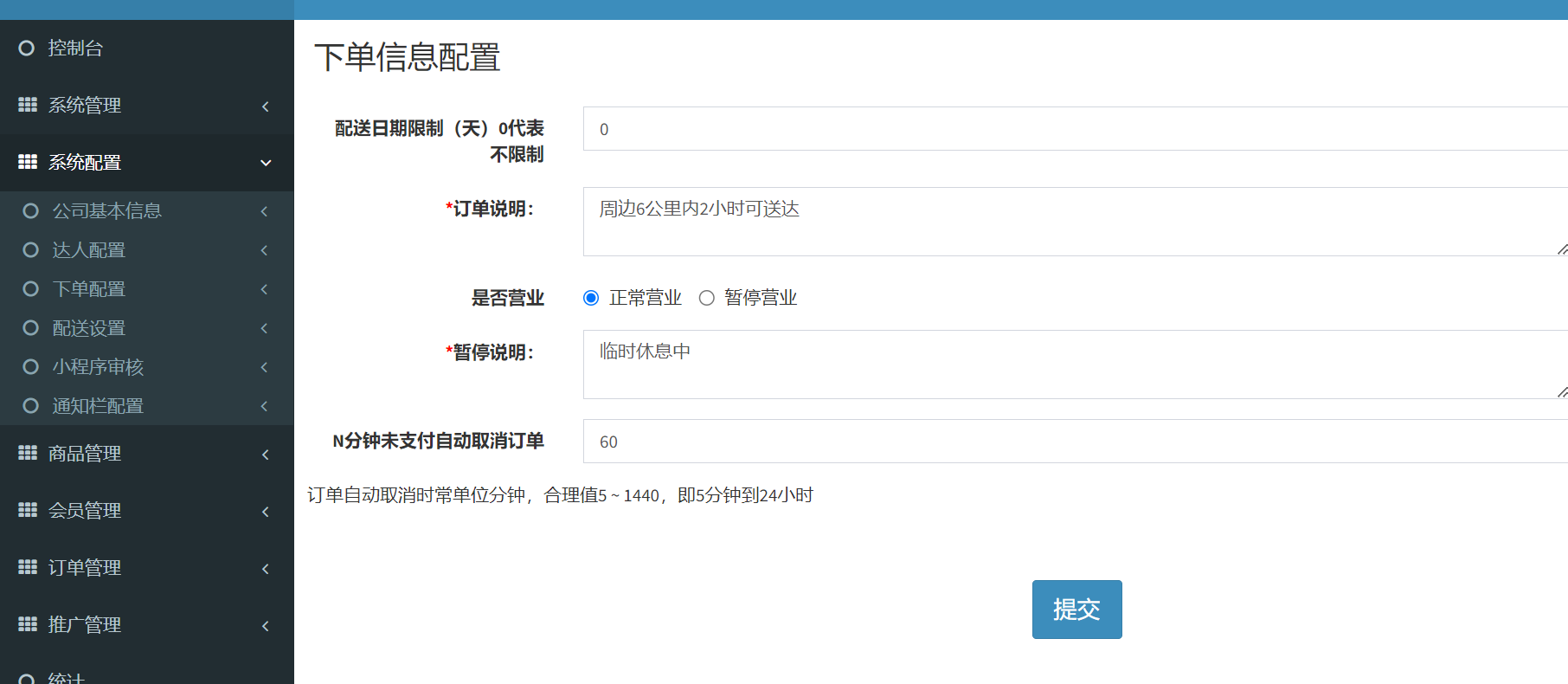Click the circle icon beside 公司基本信息

click(31, 211)
